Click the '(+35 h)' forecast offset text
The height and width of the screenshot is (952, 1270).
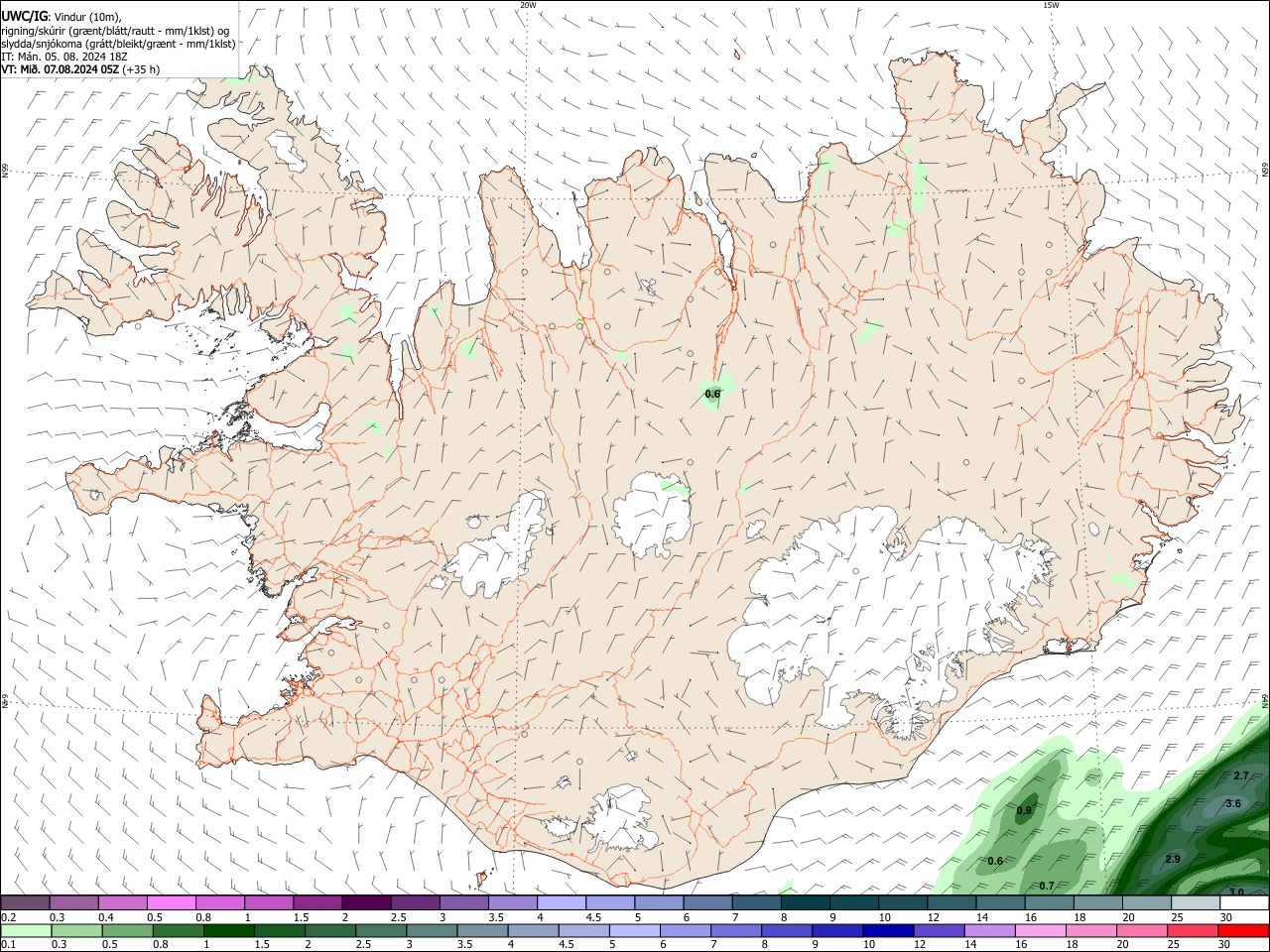pyautogui.click(x=142, y=69)
